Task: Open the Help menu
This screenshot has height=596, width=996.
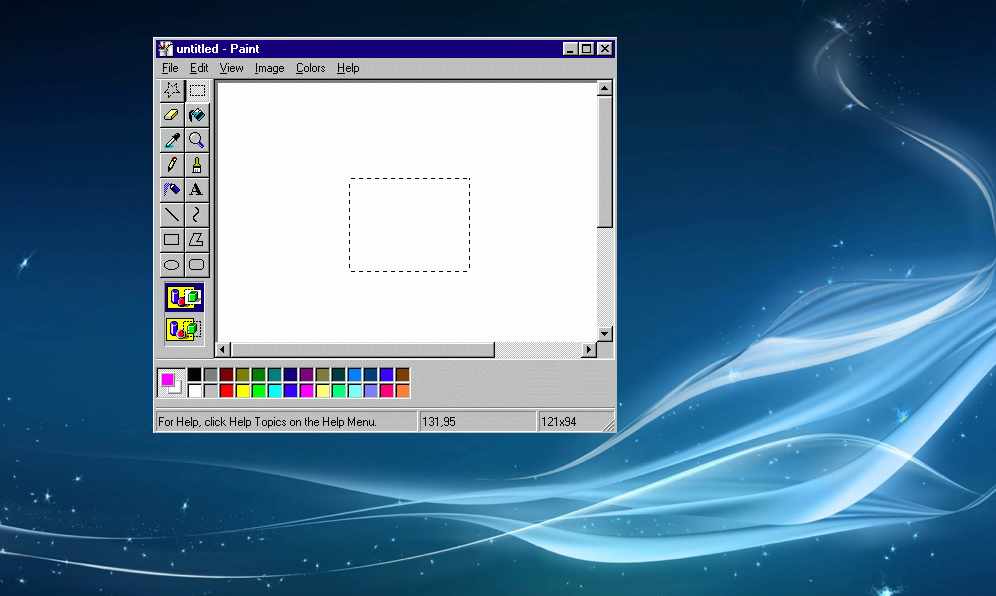Action: pyautogui.click(x=348, y=68)
